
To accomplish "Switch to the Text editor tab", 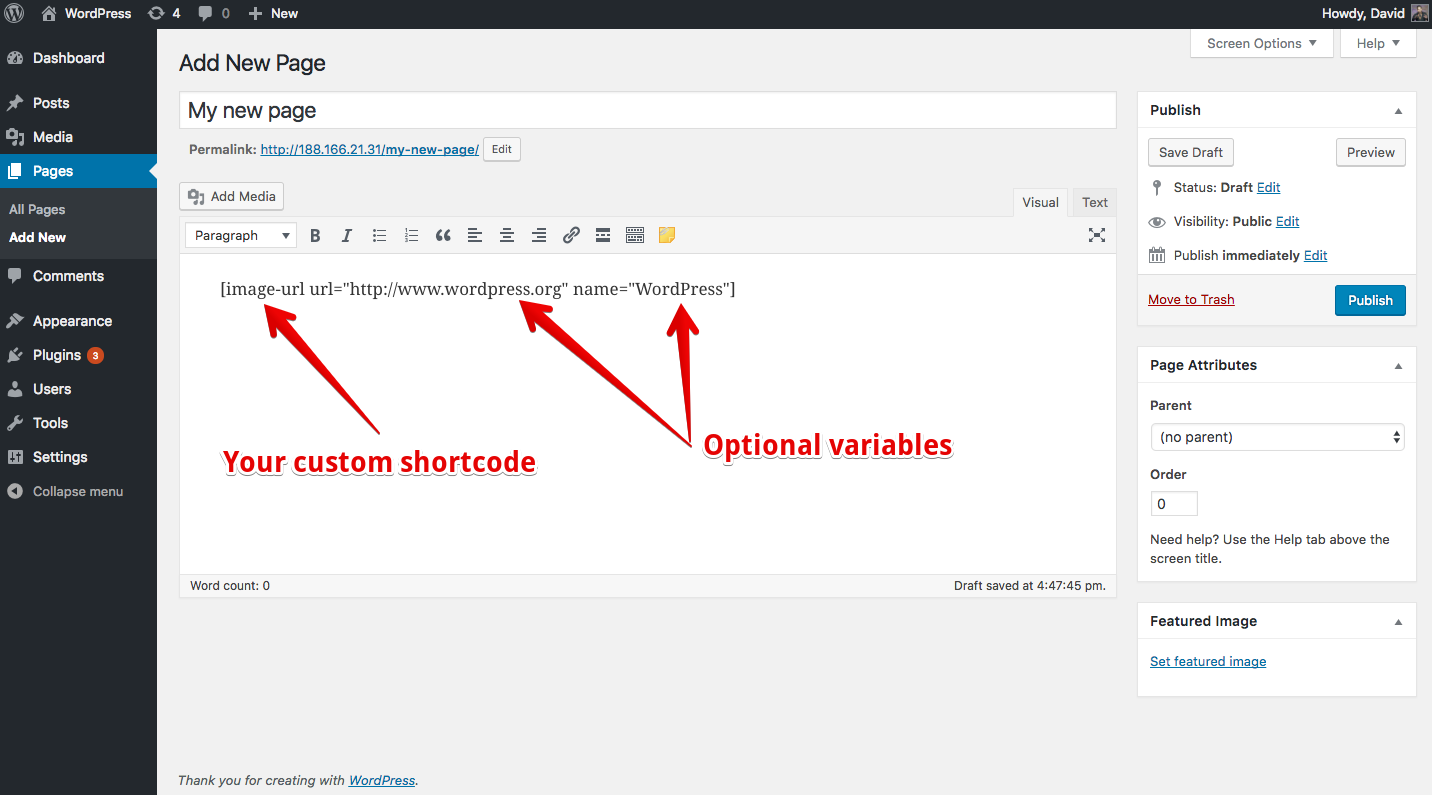I will tap(1095, 202).
